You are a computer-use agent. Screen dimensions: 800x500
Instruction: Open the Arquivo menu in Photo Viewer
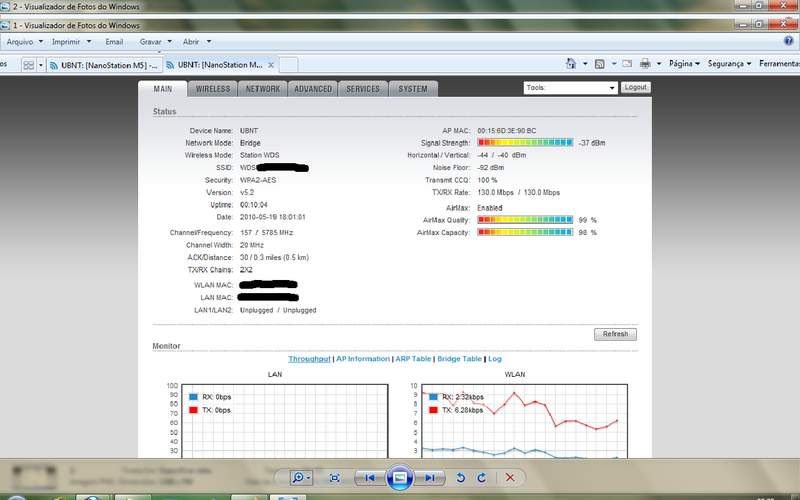coord(24,42)
